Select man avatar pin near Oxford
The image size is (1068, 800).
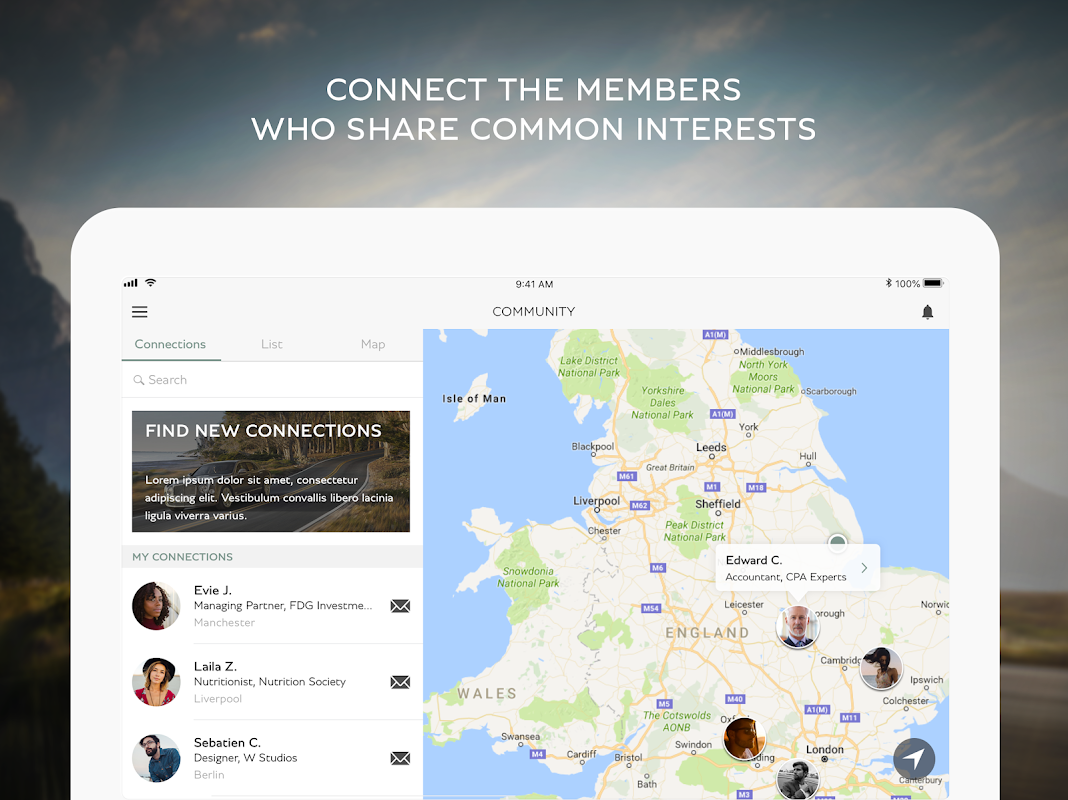click(x=744, y=739)
